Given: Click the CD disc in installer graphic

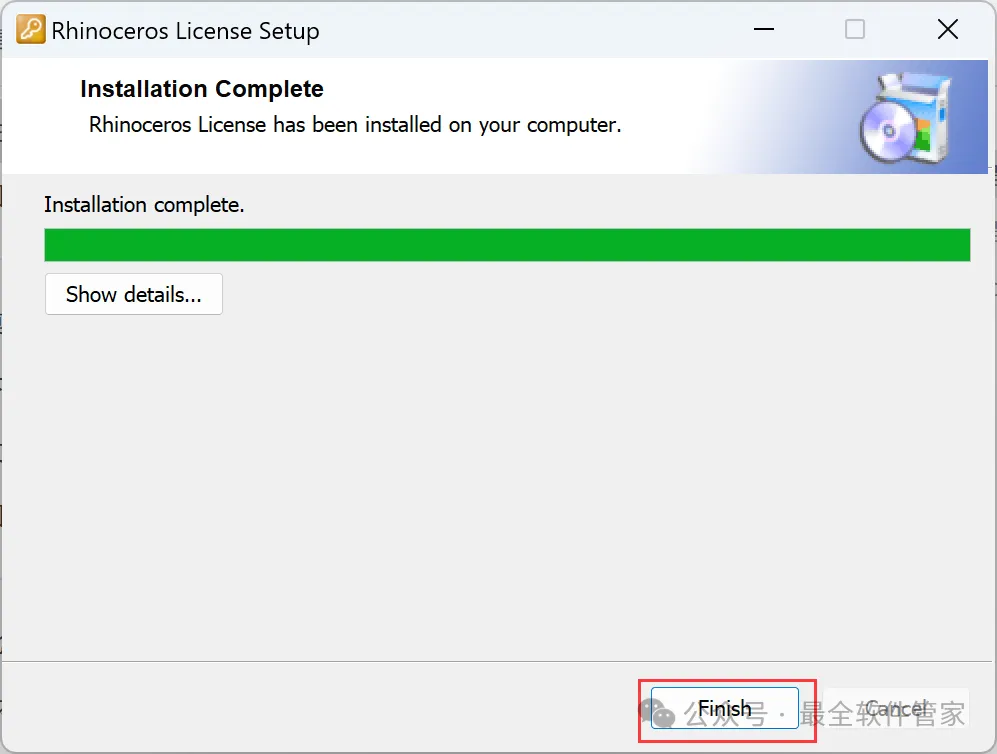Looking at the screenshot, I should coord(887,132).
